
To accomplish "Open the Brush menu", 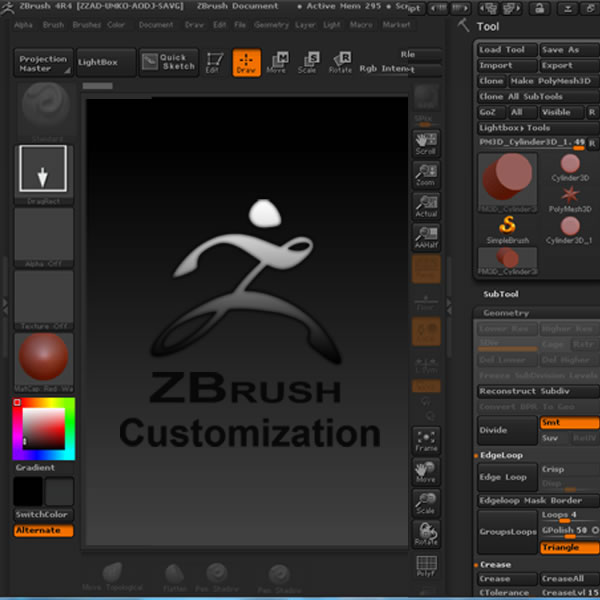I will (53, 25).
